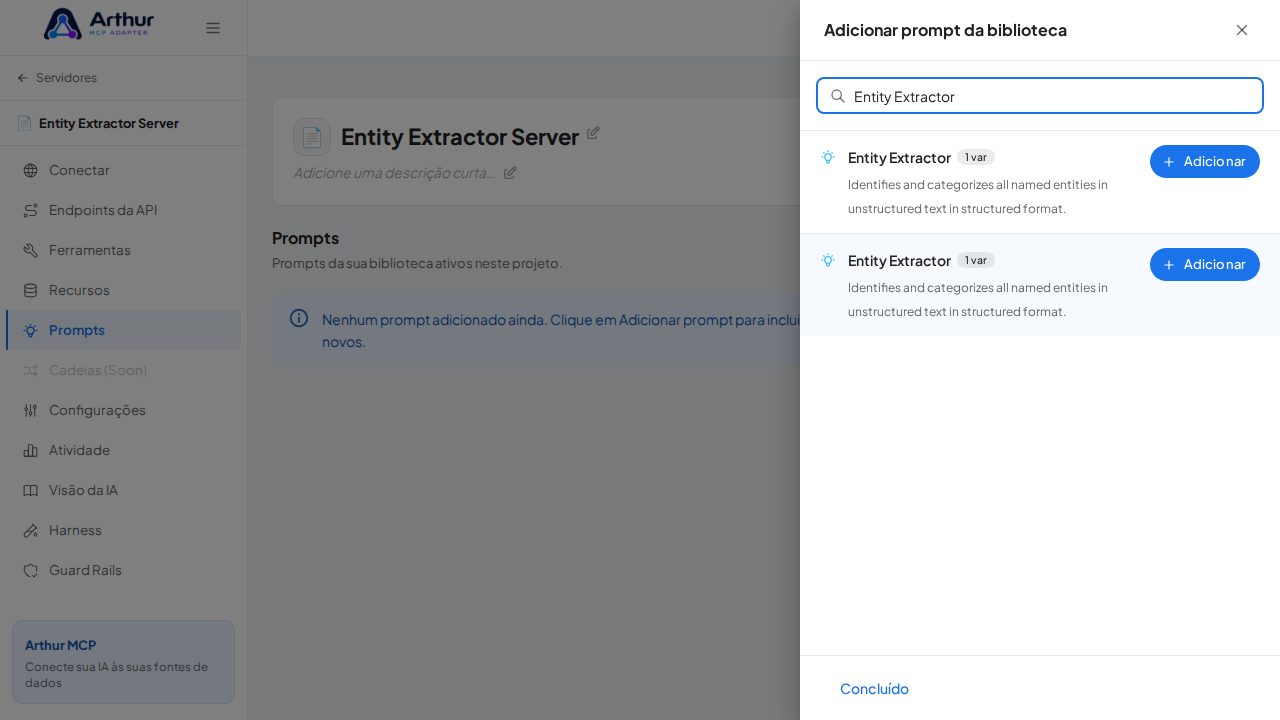
Task: Select the first Entity Extractor result title
Action: point(899,157)
